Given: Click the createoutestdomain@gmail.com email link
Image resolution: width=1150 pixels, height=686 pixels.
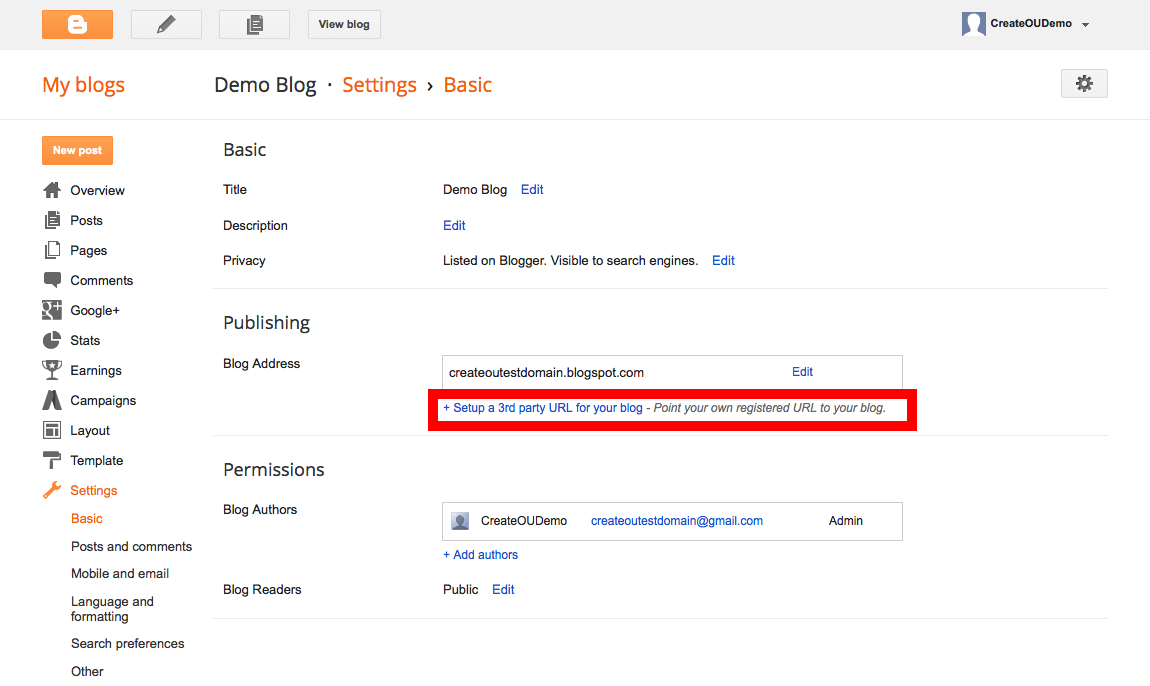Looking at the screenshot, I should click(x=677, y=521).
